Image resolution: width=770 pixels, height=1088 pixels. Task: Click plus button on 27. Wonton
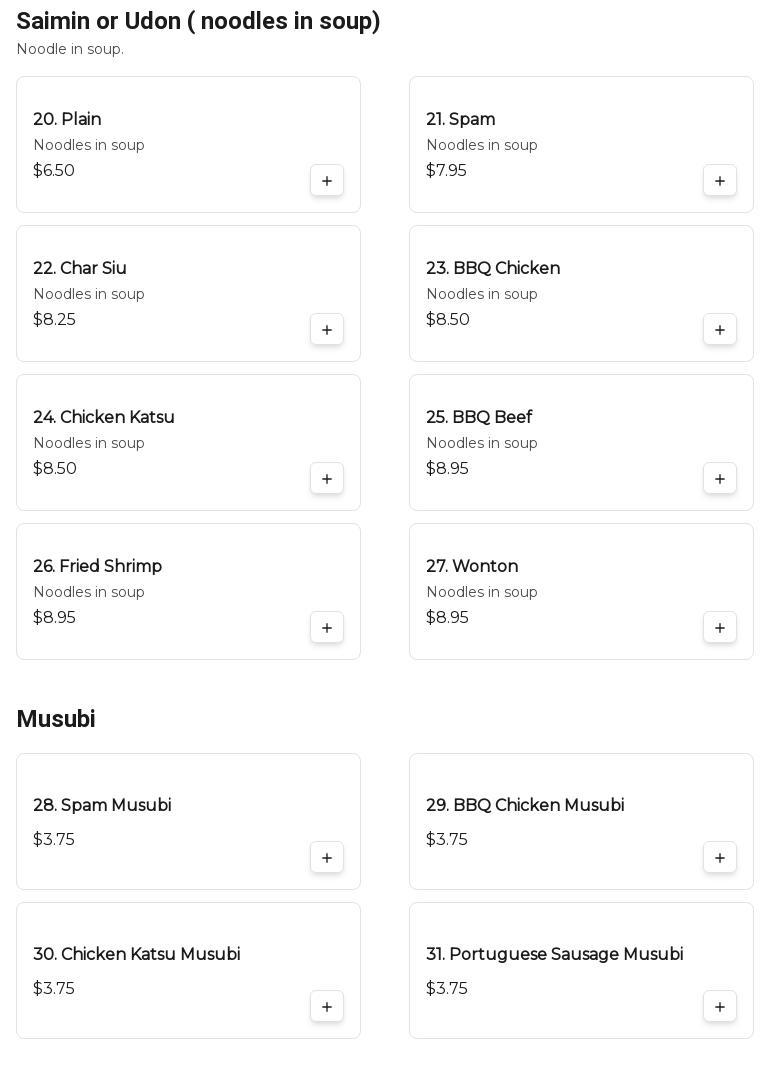click(720, 628)
